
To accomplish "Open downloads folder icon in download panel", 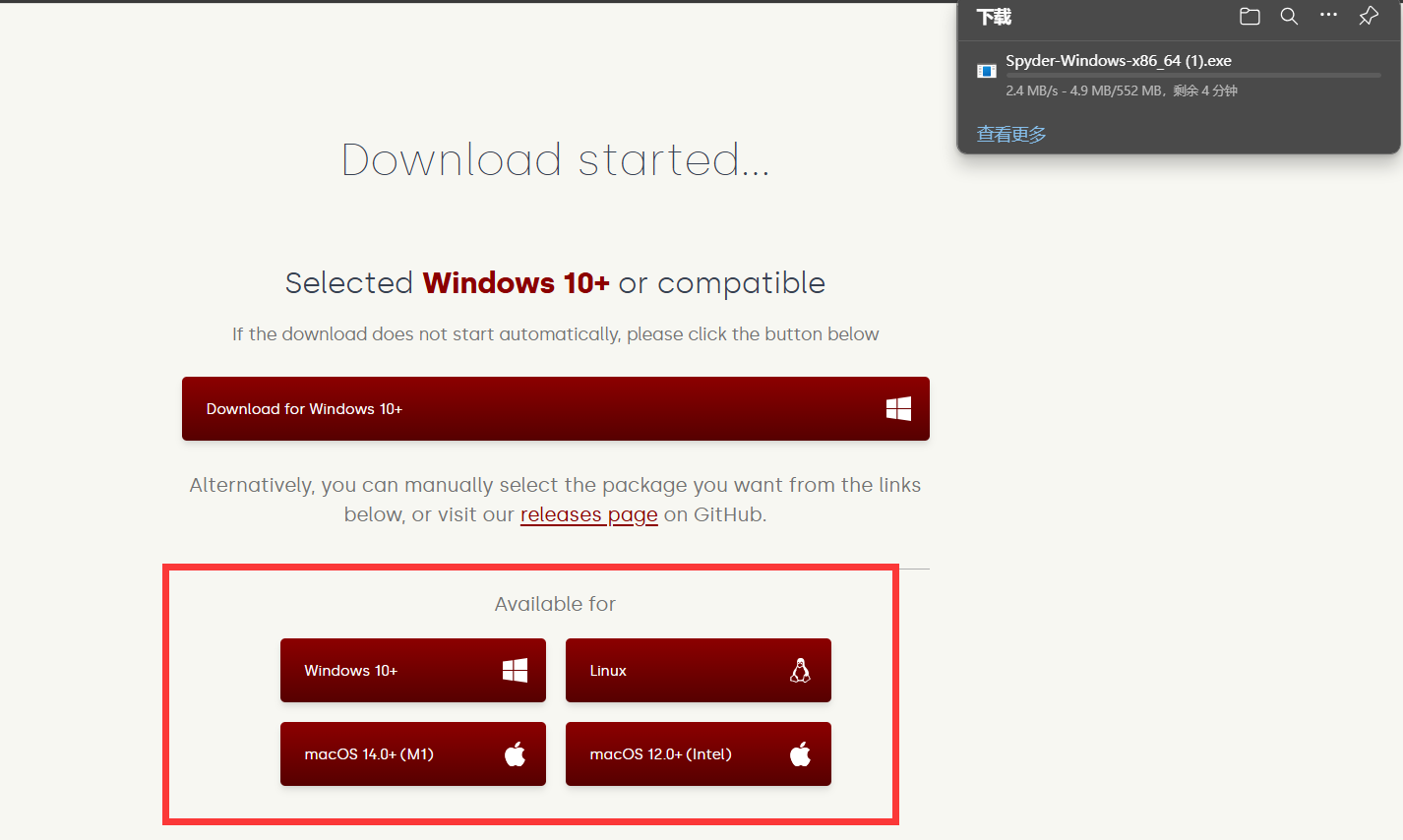I will click(1250, 16).
